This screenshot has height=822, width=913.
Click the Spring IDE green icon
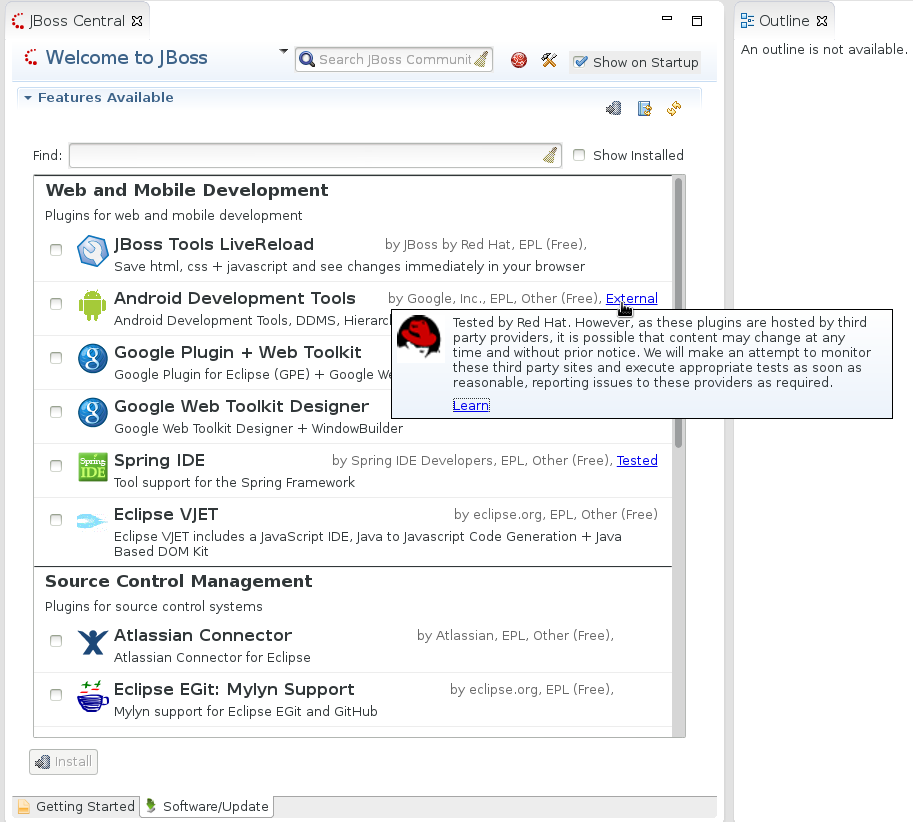point(93,467)
